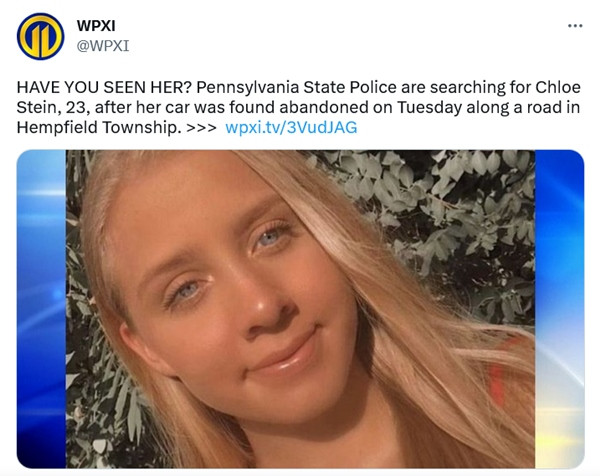
Task: Open the WPXI profile avatar logo
Action: coord(40,36)
